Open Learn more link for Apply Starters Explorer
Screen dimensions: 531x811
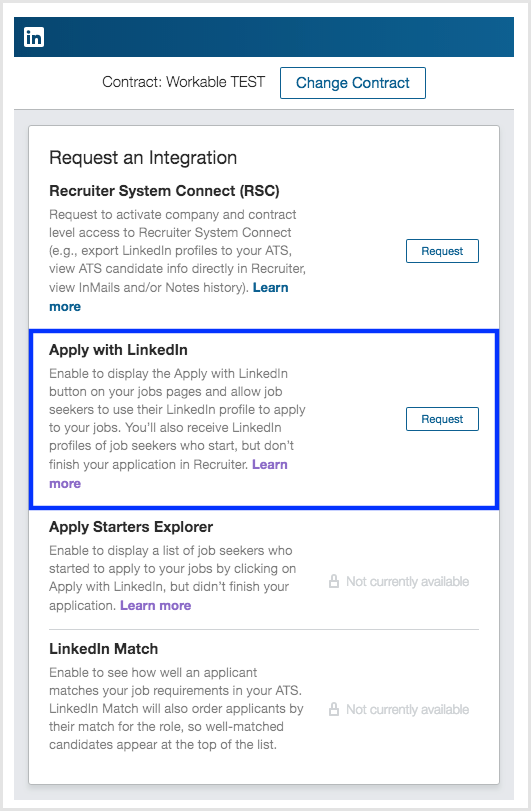156,605
